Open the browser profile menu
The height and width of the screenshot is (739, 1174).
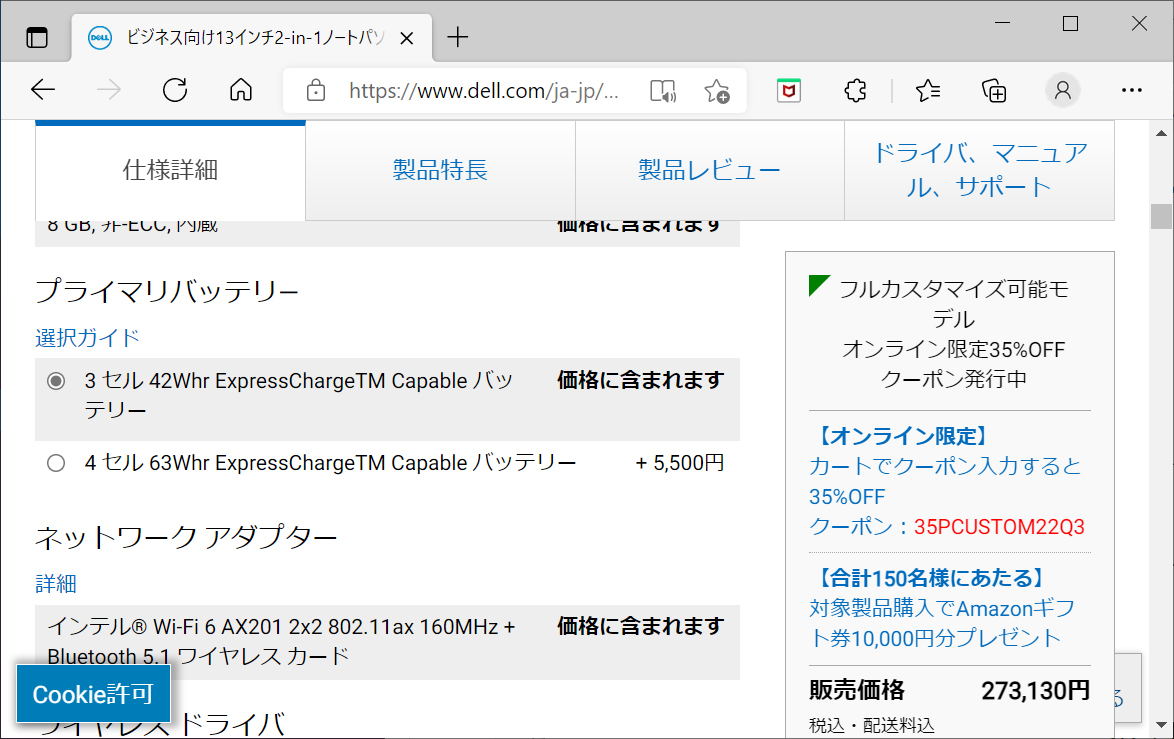[1062, 91]
